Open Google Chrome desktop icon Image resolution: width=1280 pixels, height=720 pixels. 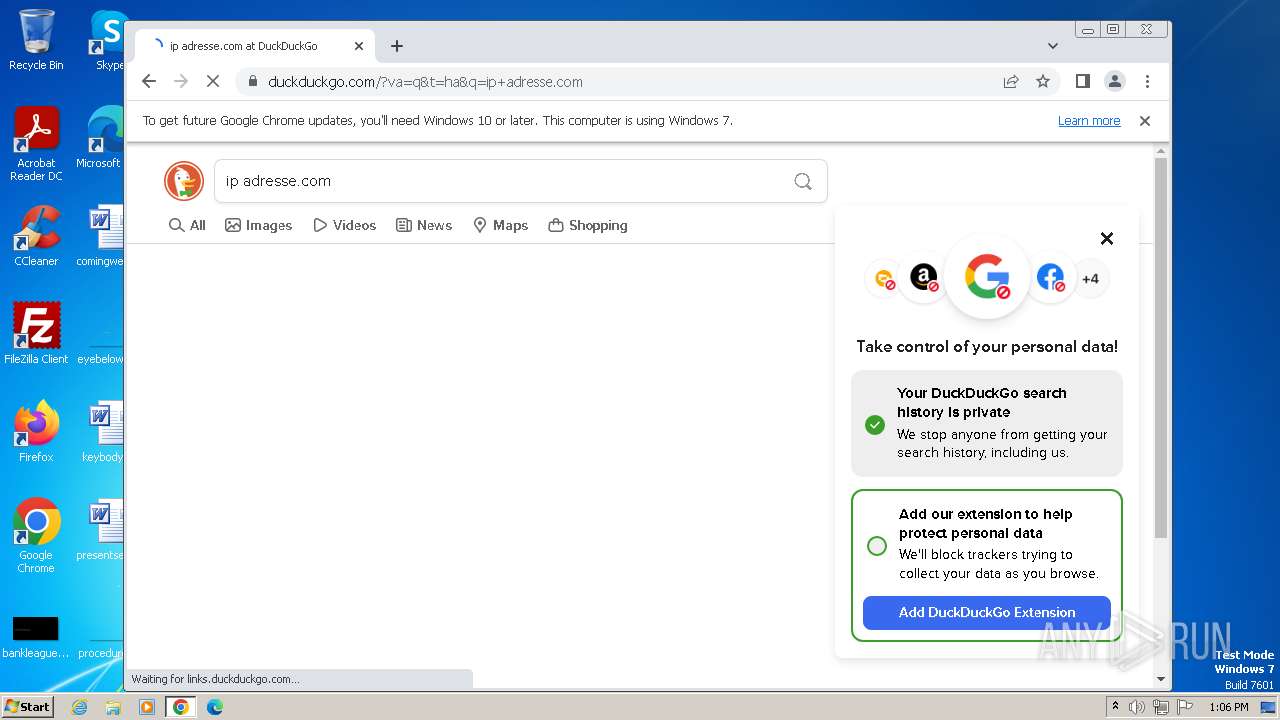click(36, 535)
